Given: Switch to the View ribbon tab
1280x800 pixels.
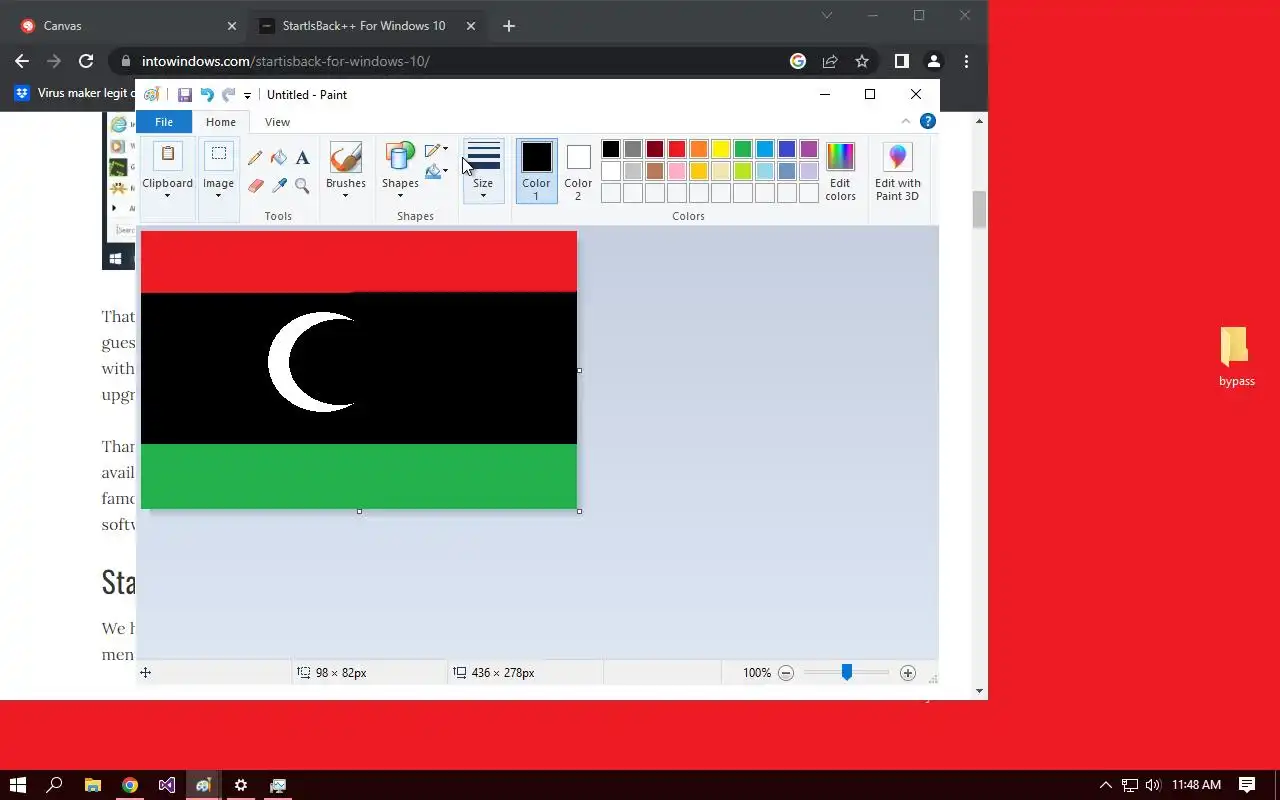Looking at the screenshot, I should click(277, 122).
